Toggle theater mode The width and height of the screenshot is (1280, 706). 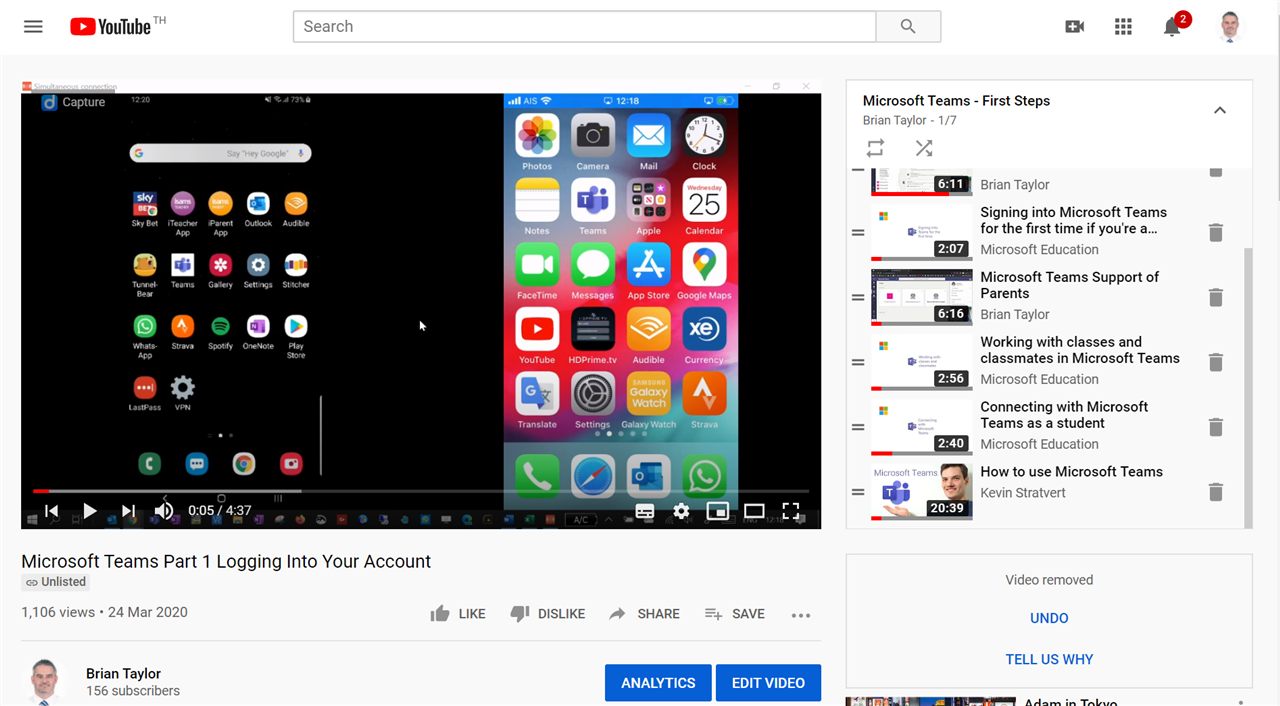(x=754, y=511)
